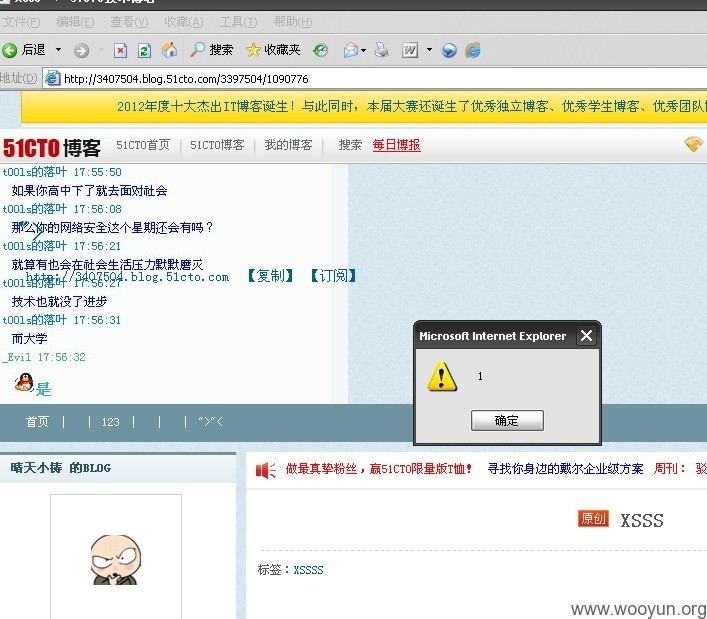
Task: Refresh the page with green arrows icon
Action: [x=144, y=50]
